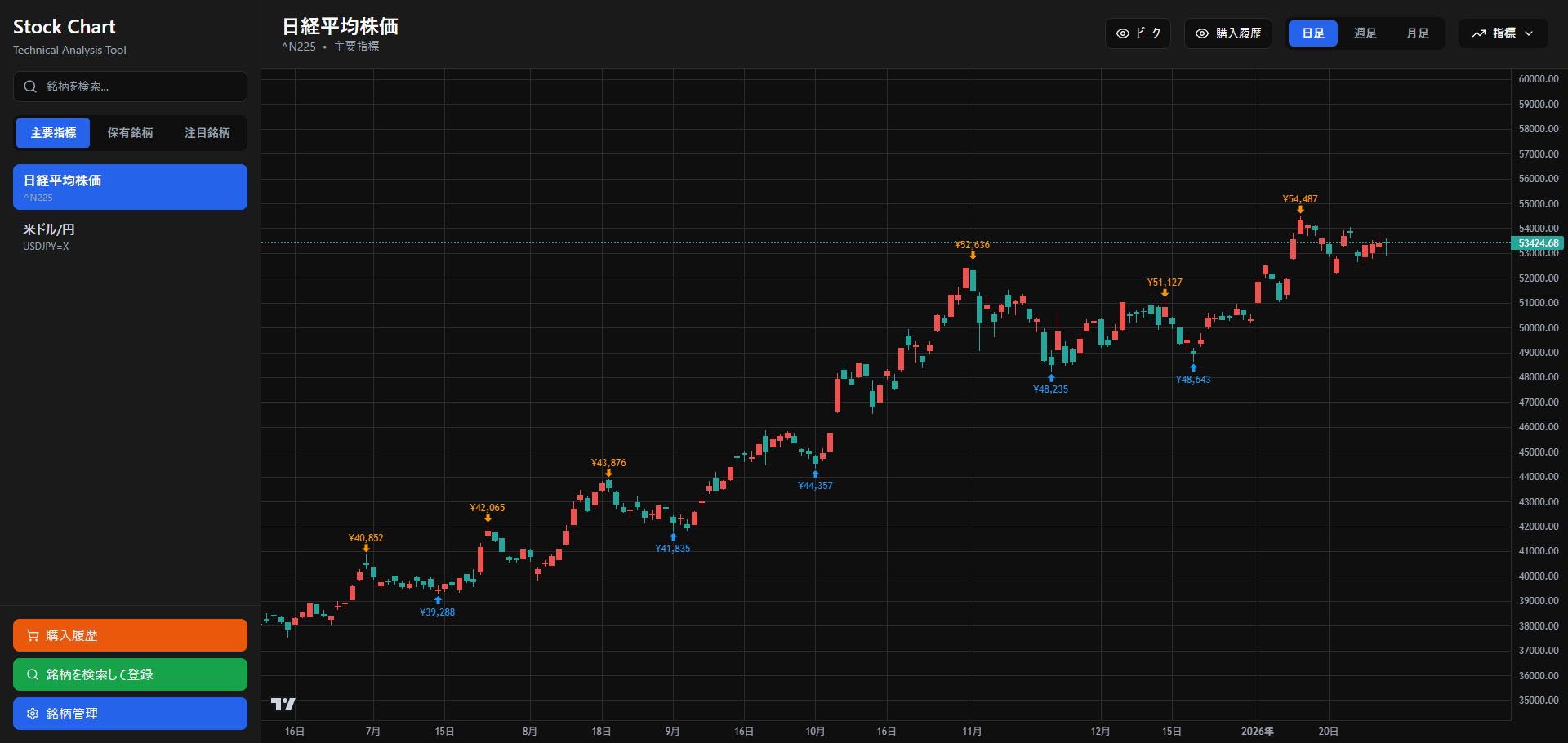The height and width of the screenshot is (743, 1568).
Task: Select the 日足 daily timeframe
Action: (1312, 33)
